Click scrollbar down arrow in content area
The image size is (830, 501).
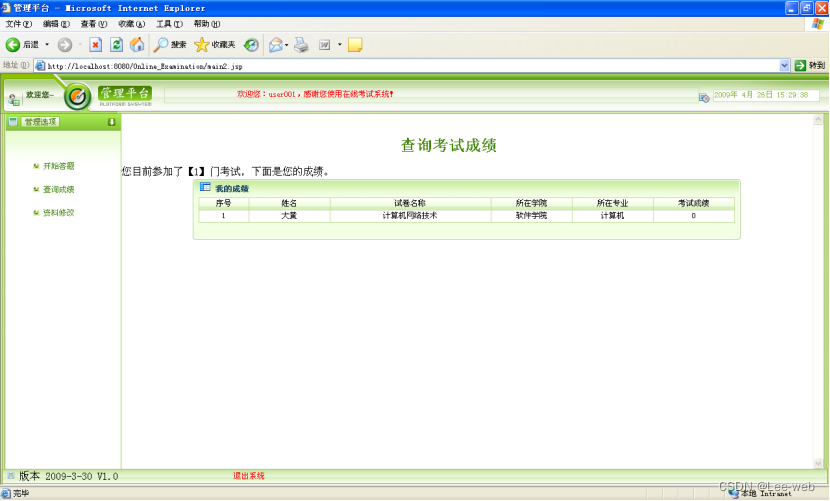pos(818,463)
